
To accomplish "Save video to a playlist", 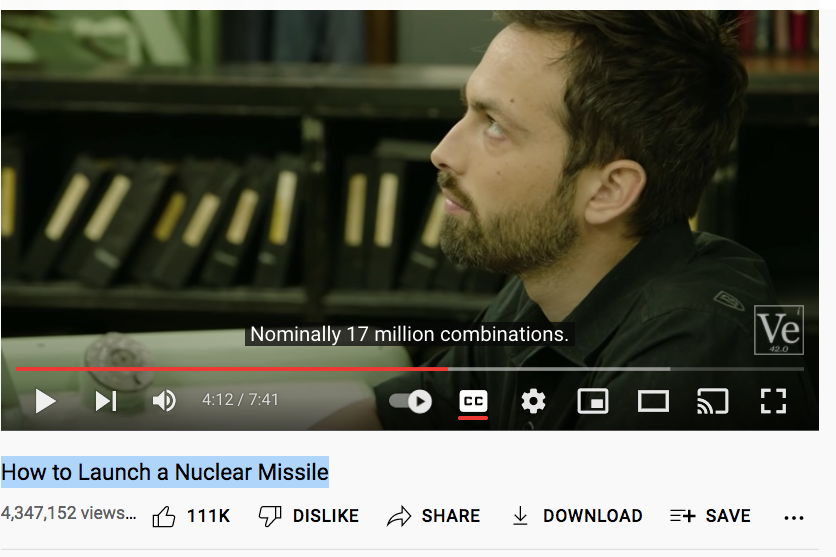I will pyautogui.click(x=710, y=516).
